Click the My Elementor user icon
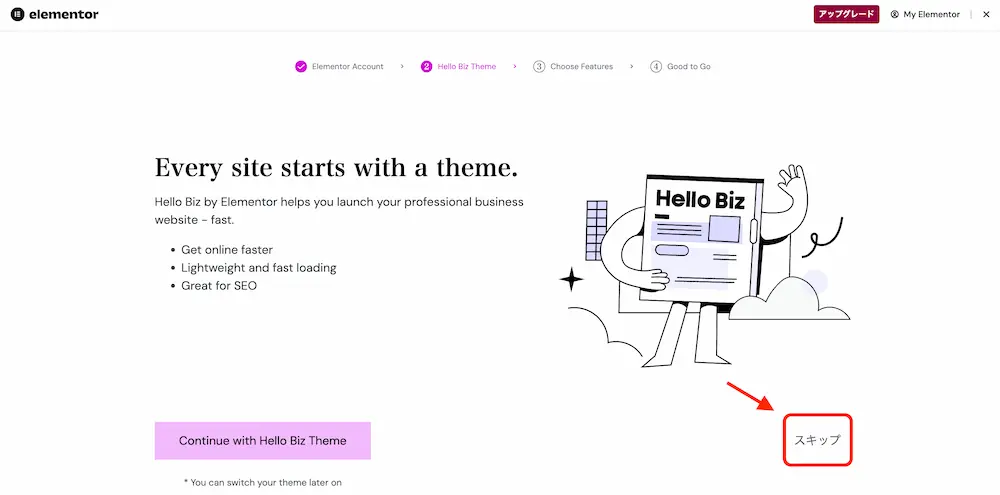 895,14
